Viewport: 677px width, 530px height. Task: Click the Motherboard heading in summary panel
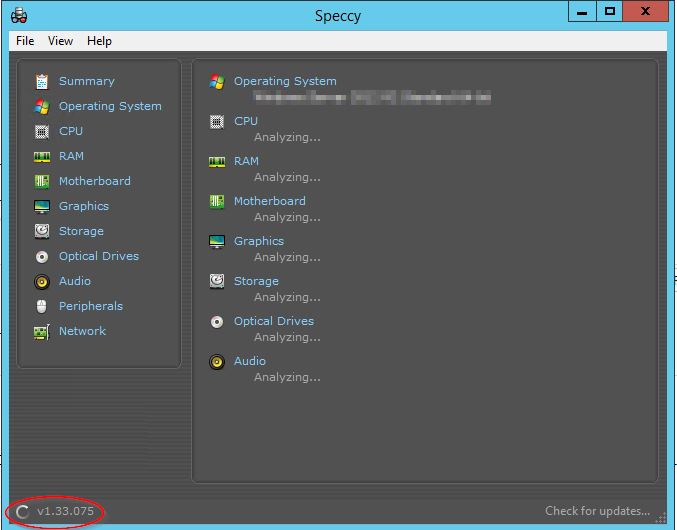coord(269,201)
